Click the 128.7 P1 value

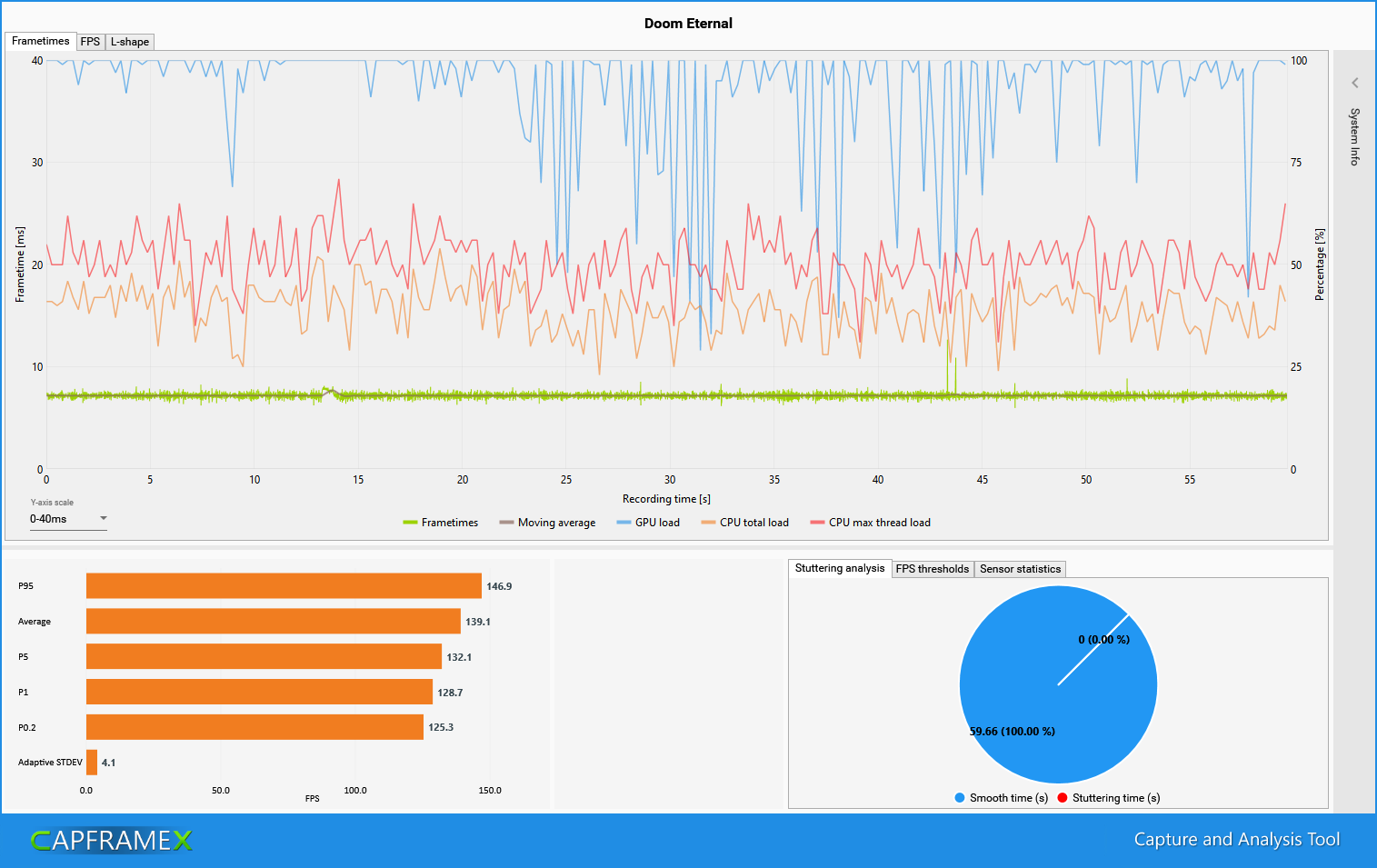click(450, 693)
